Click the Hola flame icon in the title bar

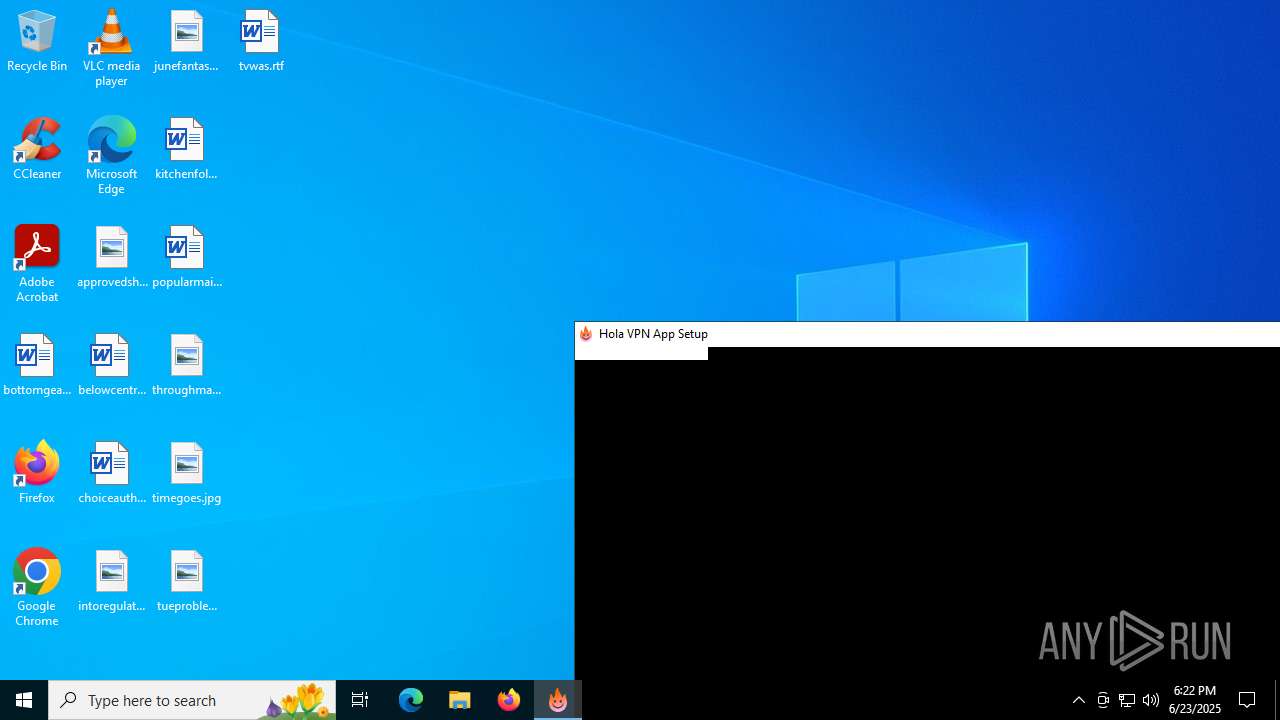coord(586,334)
